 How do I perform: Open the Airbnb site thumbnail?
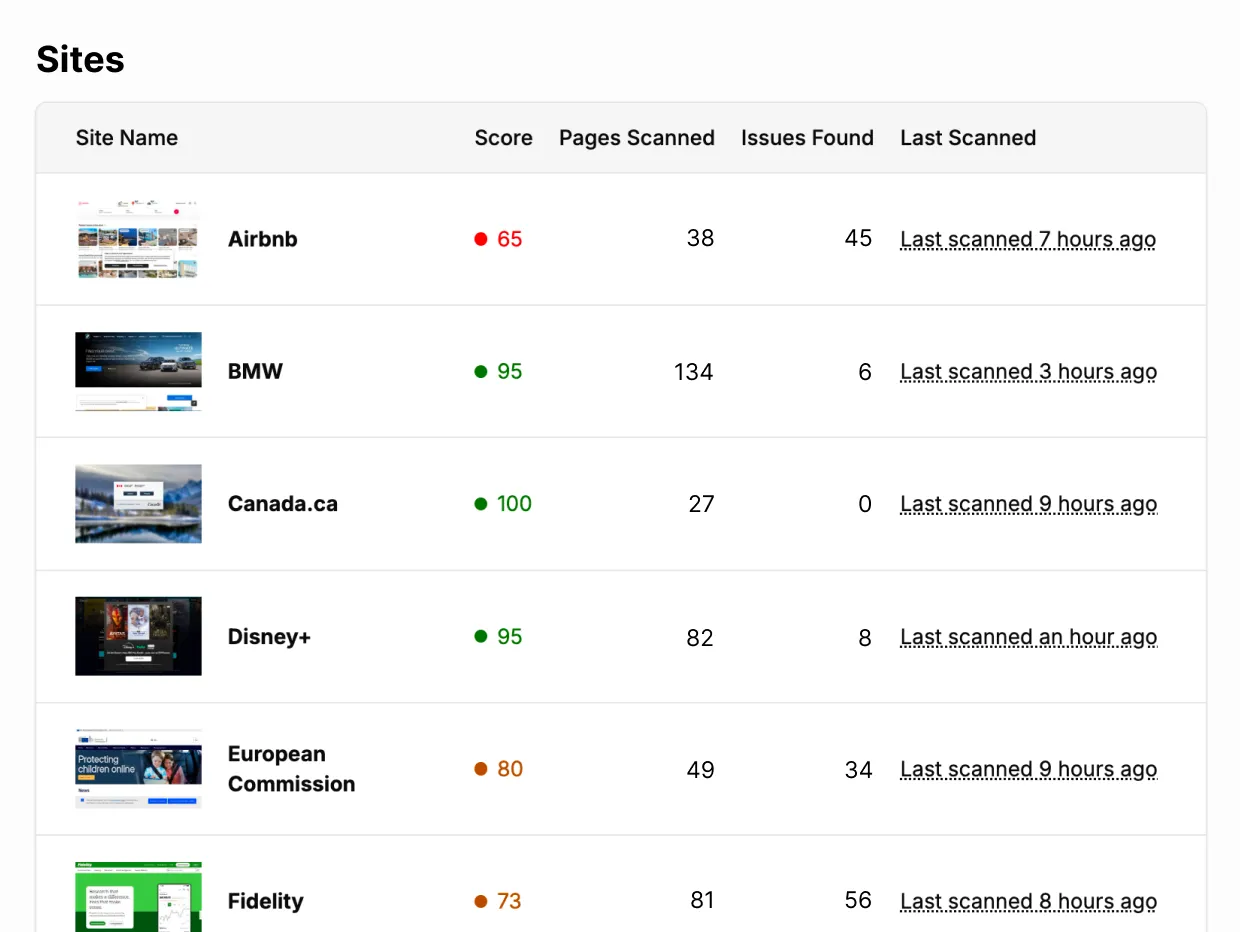[x=138, y=239]
